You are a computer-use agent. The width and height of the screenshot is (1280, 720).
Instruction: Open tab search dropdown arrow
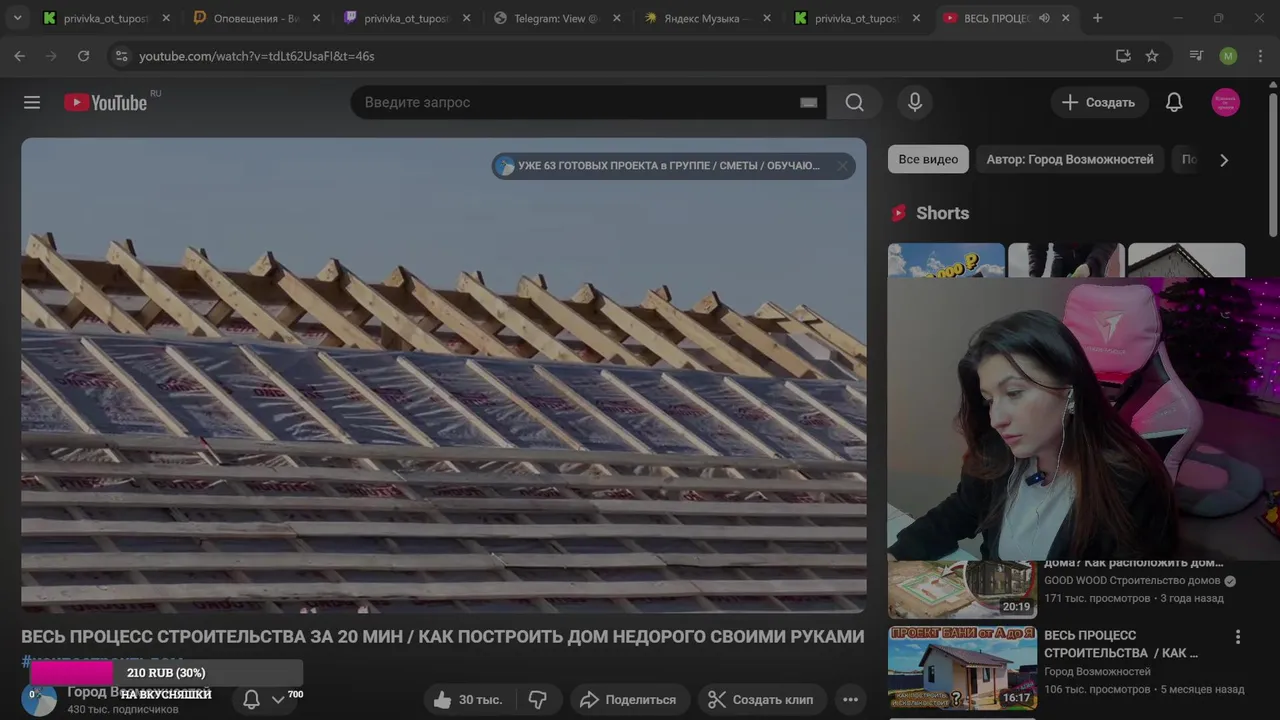point(17,18)
